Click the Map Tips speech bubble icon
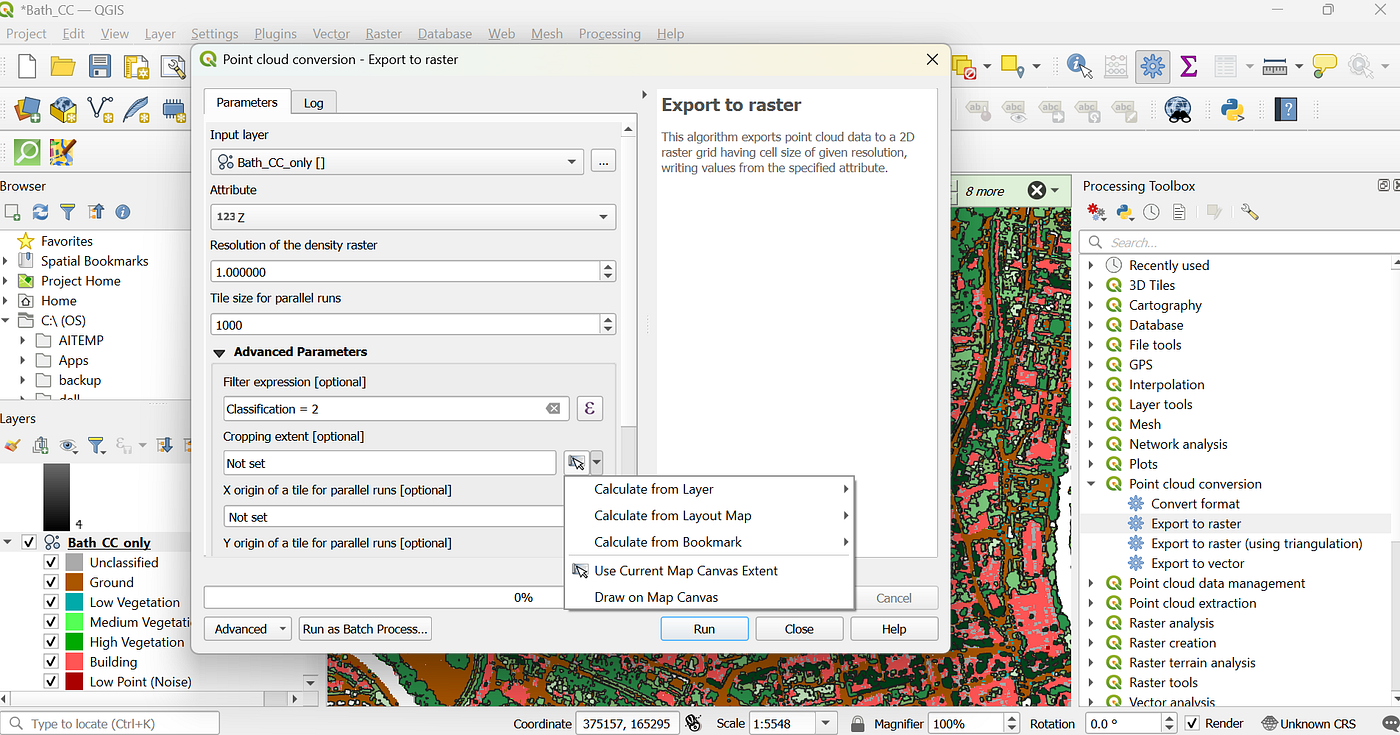Screen dimensions: 1400x735 point(1324,66)
